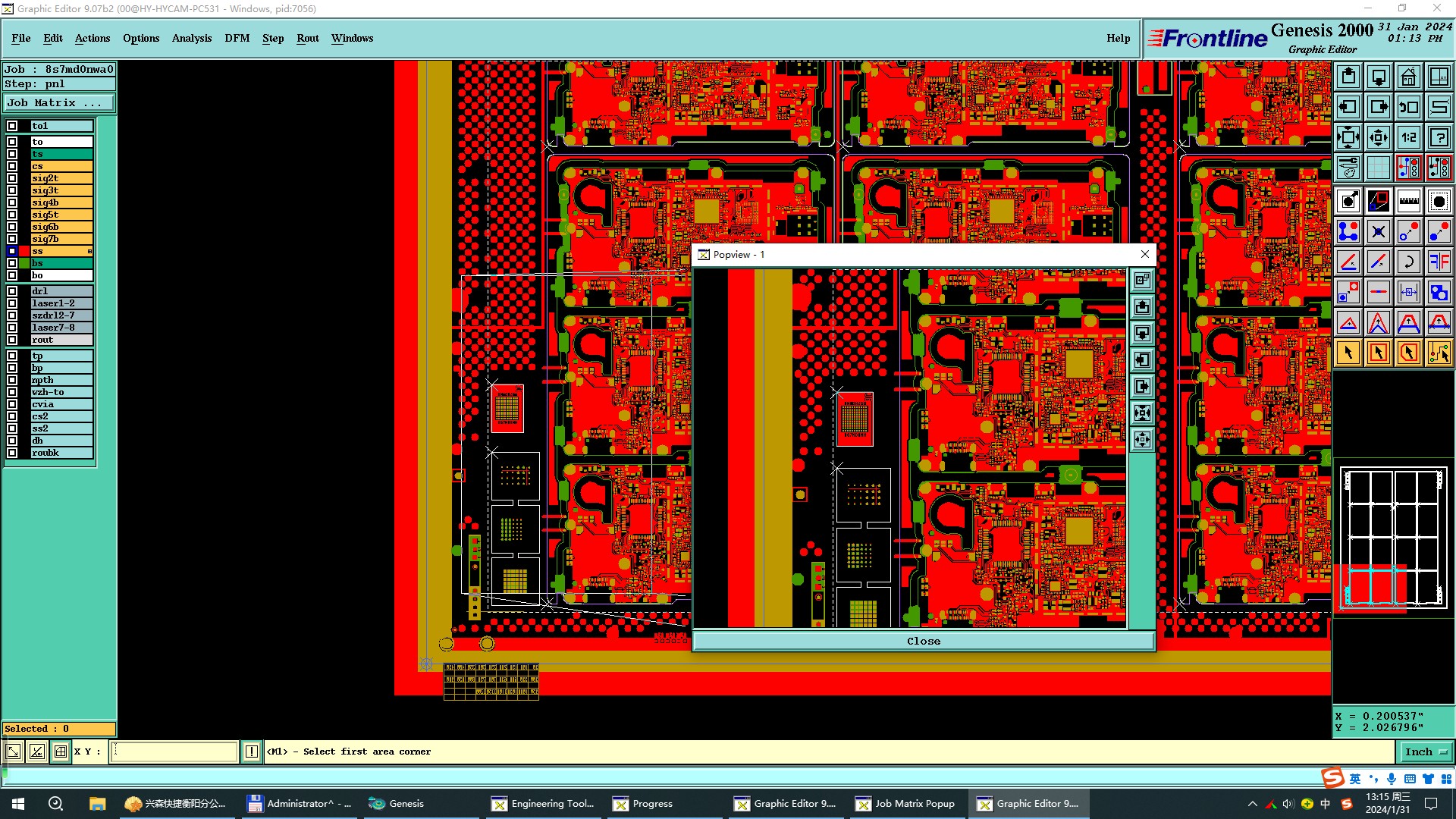Screen dimensions: 1456x819
Task: Open the Analysis menu
Action: tap(191, 38)
